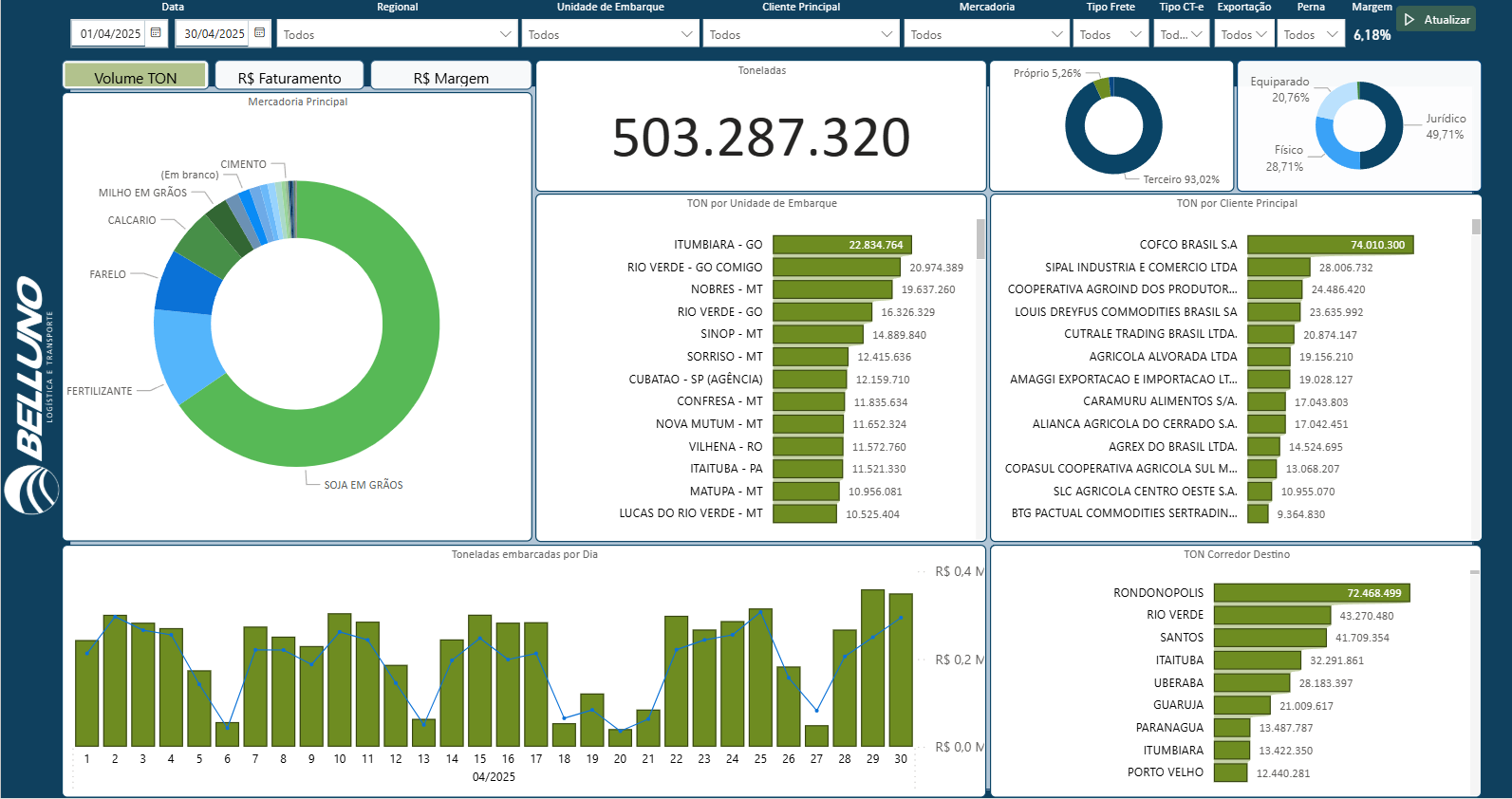Click the GUARUJA corridor label
Viewport: 1512px width, 799px height.
point(1178,705)
